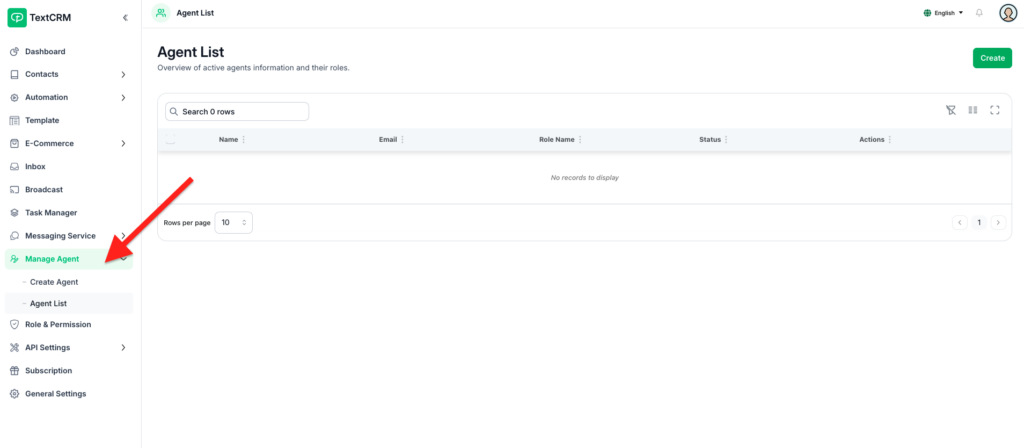Collapse the sidebar with arrow icon
1024x448 pixels.
point(124,18)
